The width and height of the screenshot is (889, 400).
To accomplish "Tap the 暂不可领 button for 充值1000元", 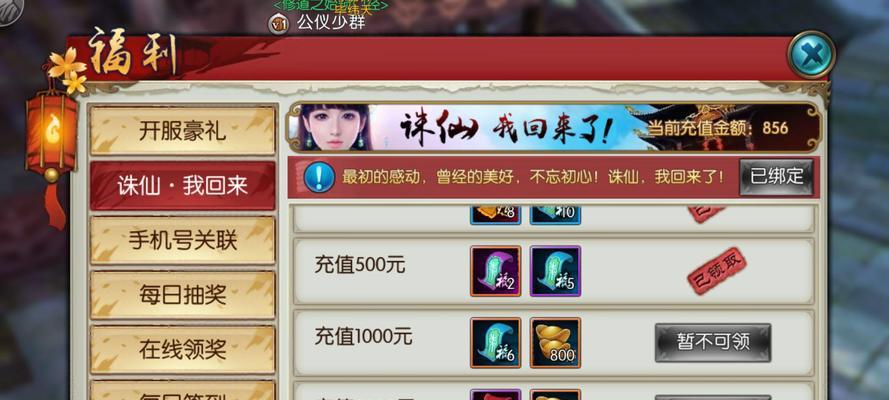I will [x=713, y=342].
